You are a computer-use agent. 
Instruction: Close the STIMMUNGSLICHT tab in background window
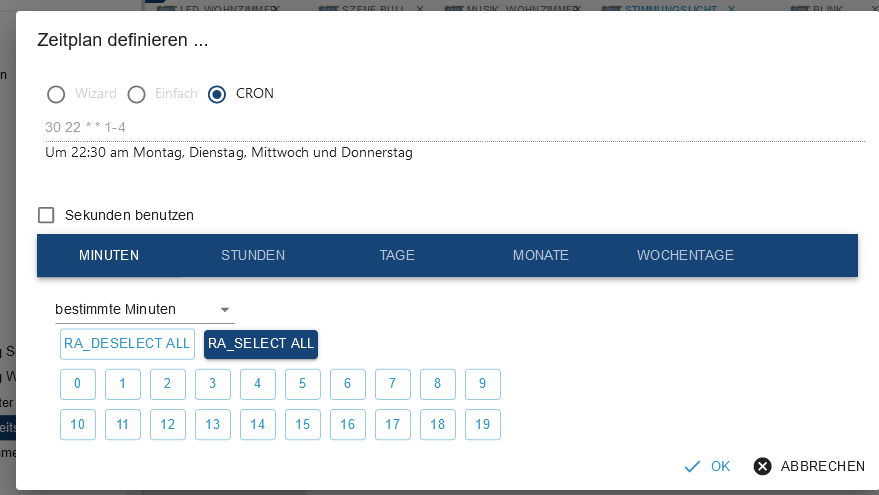tap(732, 8)
